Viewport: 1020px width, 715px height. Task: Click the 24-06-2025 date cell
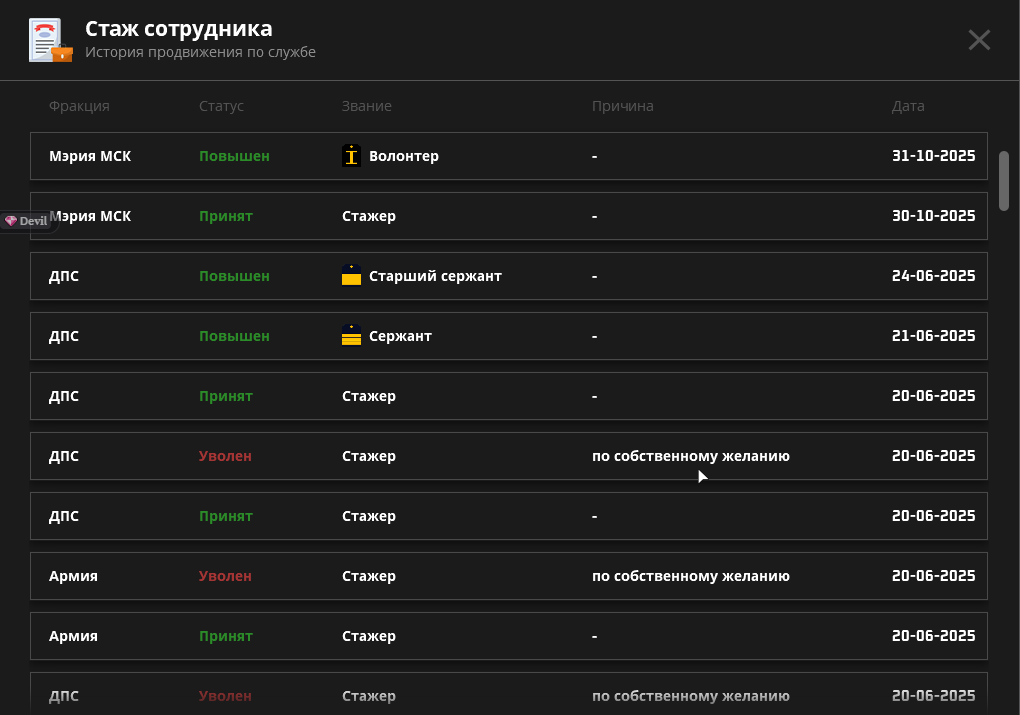coord(933,276)
